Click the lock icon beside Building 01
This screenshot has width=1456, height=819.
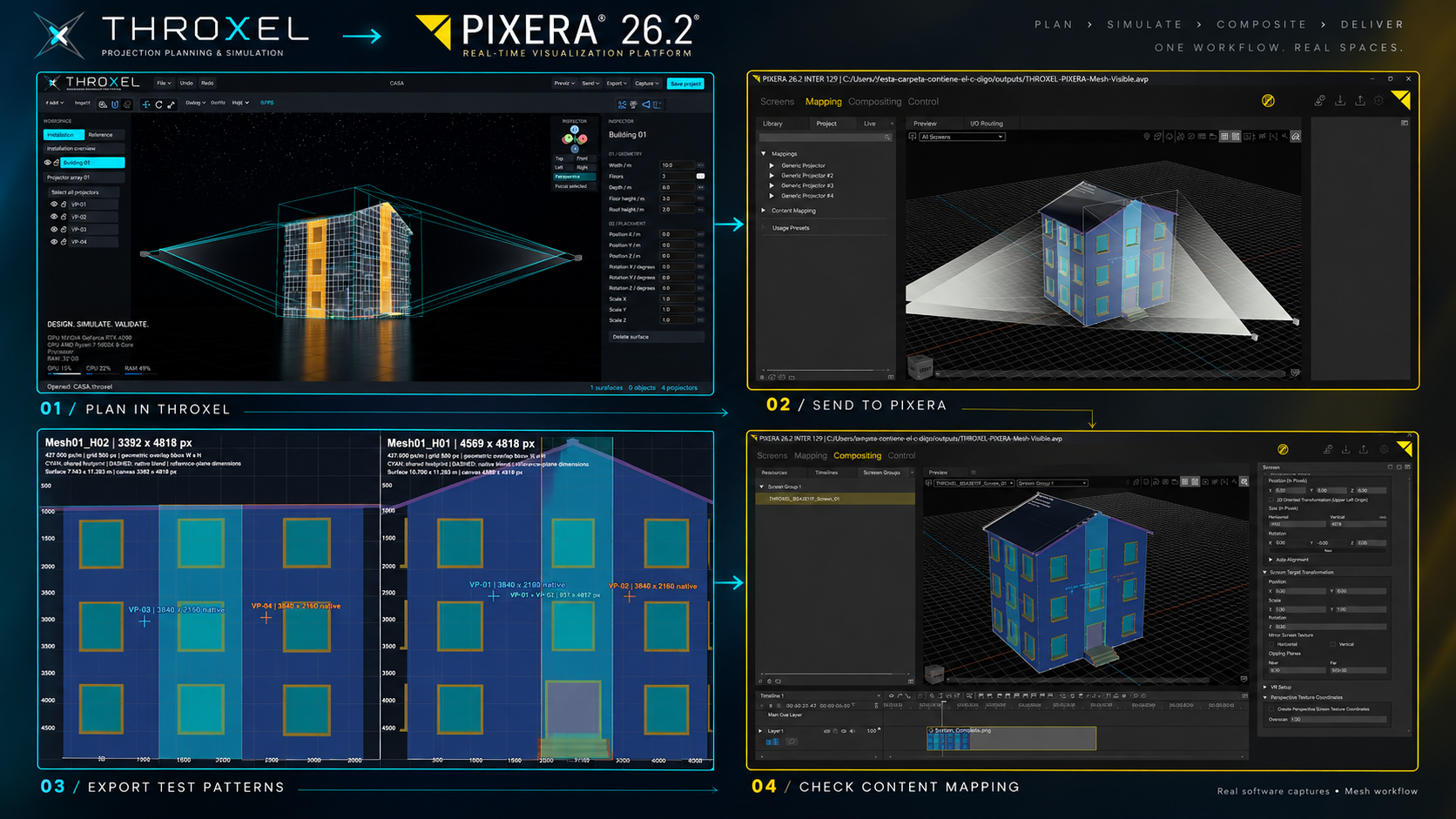[56, 163]
